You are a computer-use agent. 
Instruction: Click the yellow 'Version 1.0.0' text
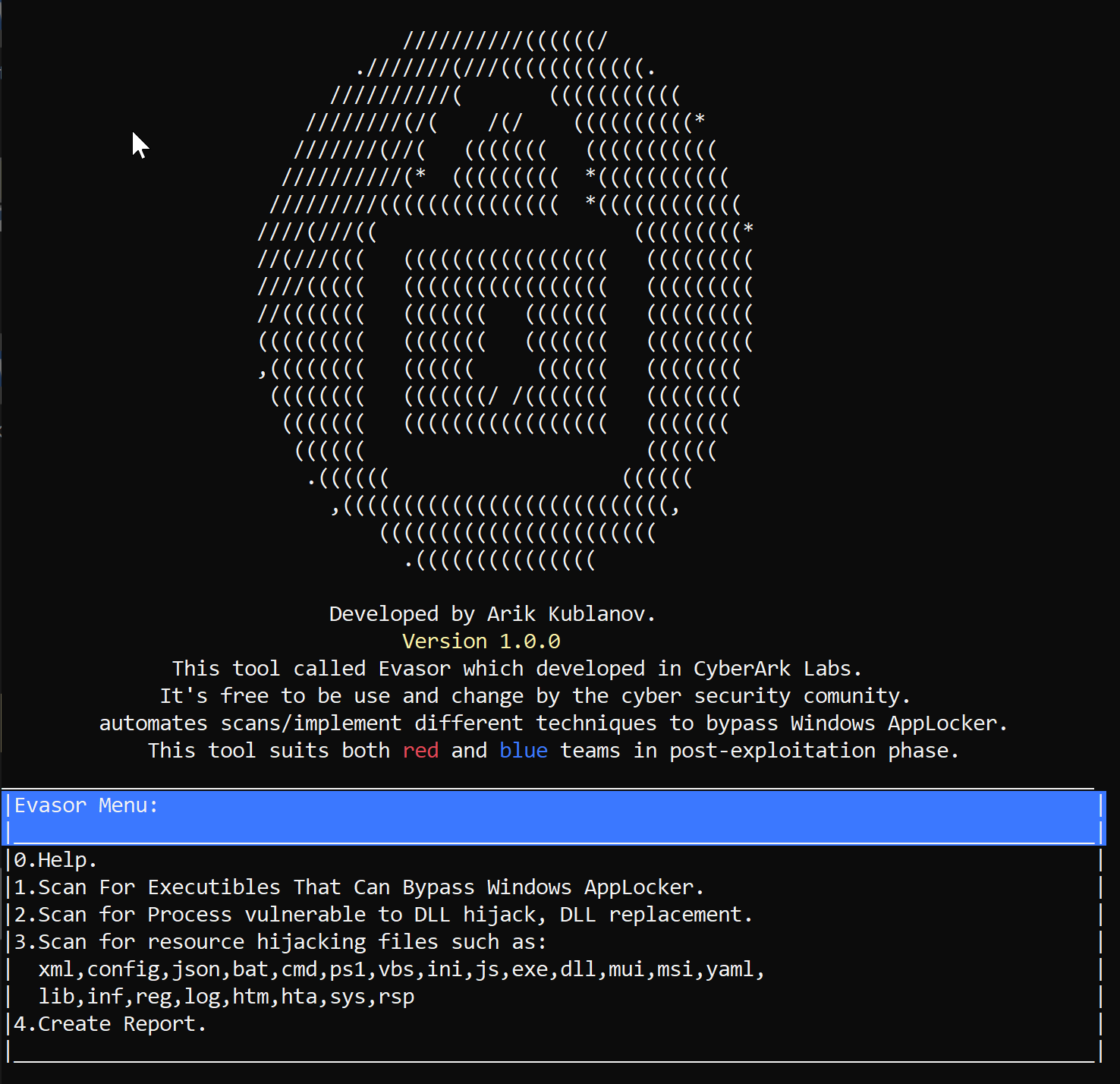tap(481, 641)
